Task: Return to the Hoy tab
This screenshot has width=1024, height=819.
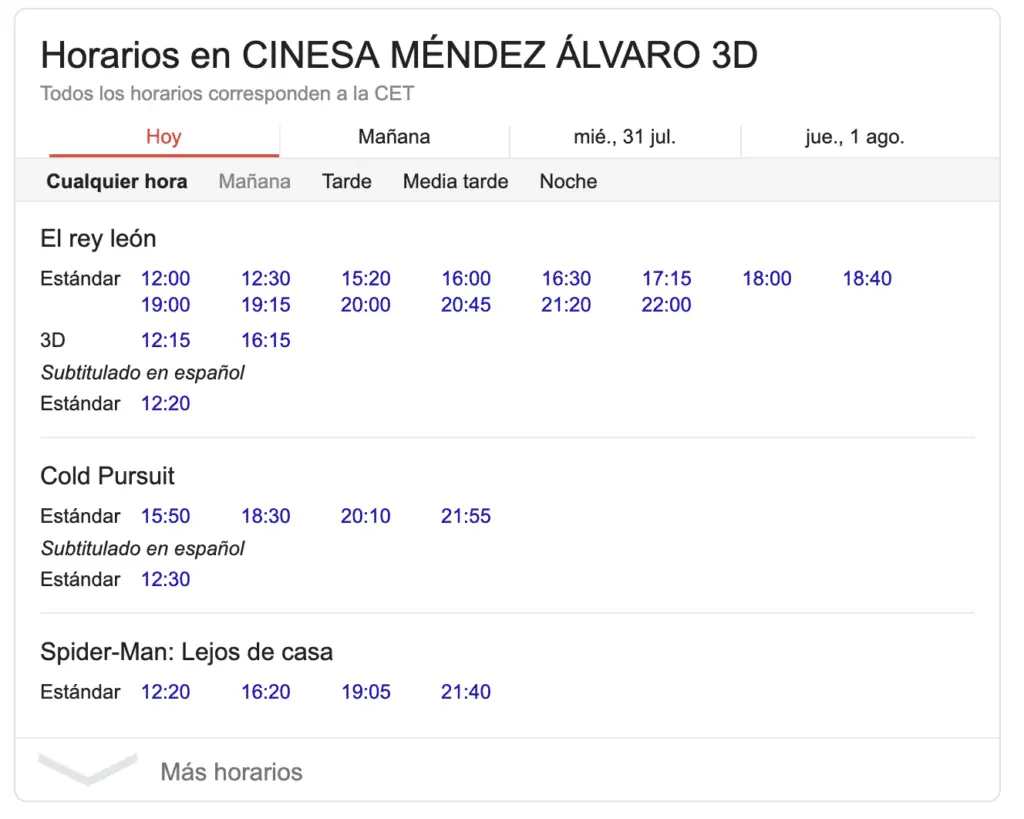Action: tap(163, 137)
